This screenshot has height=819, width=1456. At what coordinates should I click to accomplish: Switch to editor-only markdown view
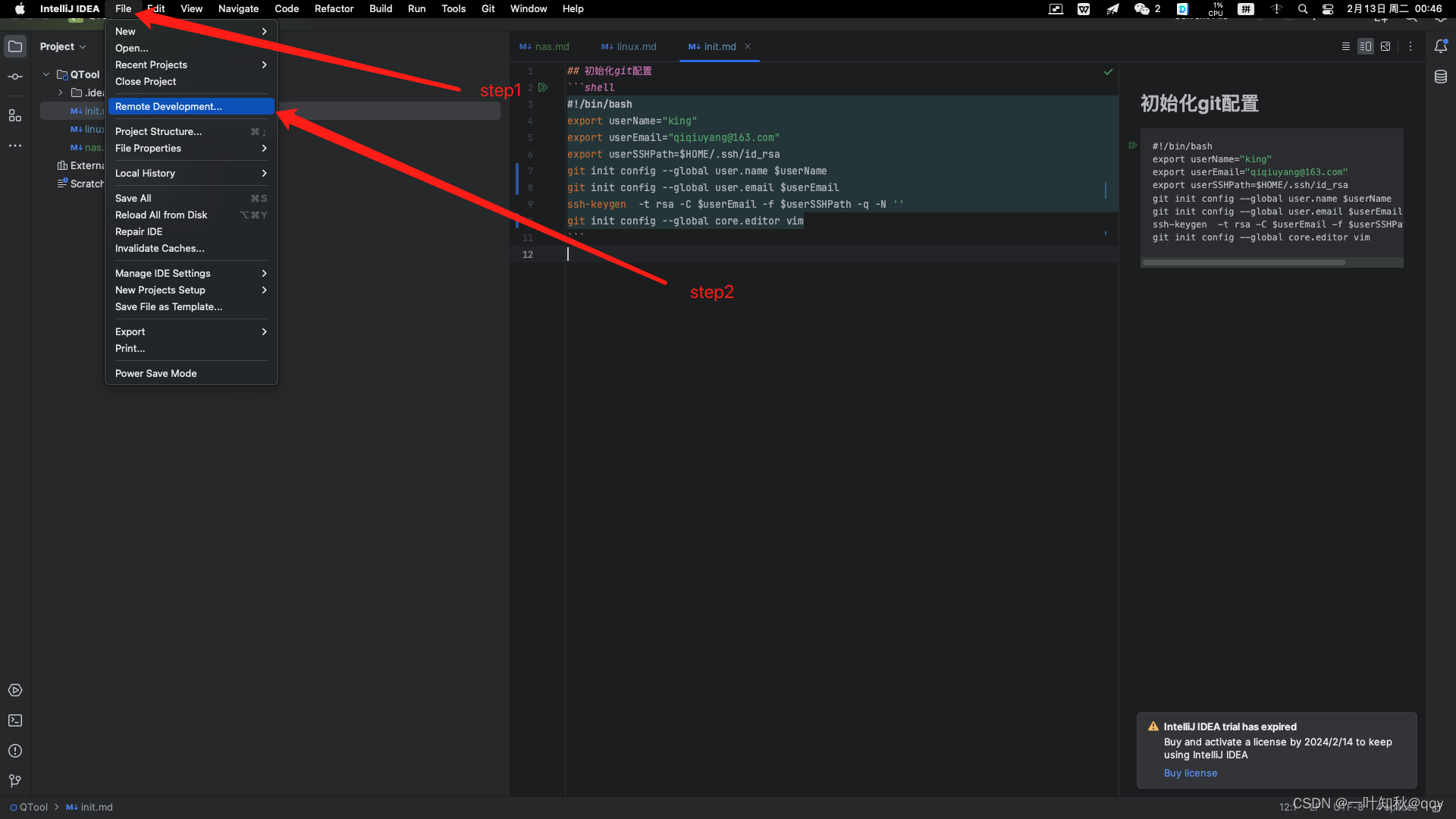click(x=1345, y=46)
